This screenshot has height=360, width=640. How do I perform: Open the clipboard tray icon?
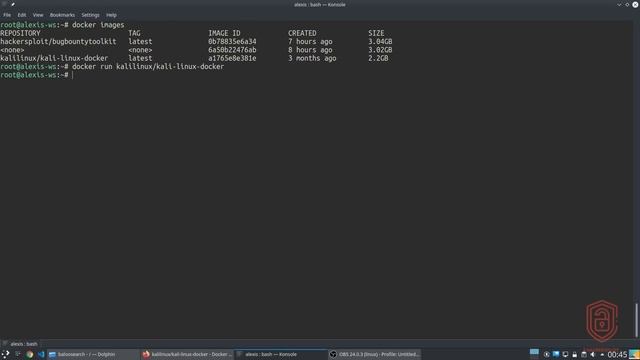[x=584, y=354]
